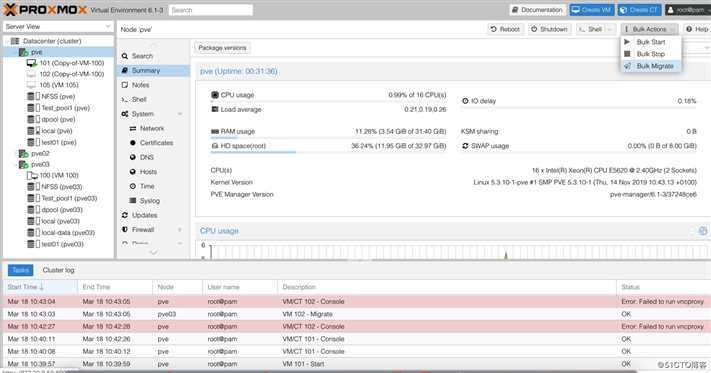Click Help button
The width and height of the screenshot is (711, 373).
tap(697, 29)
